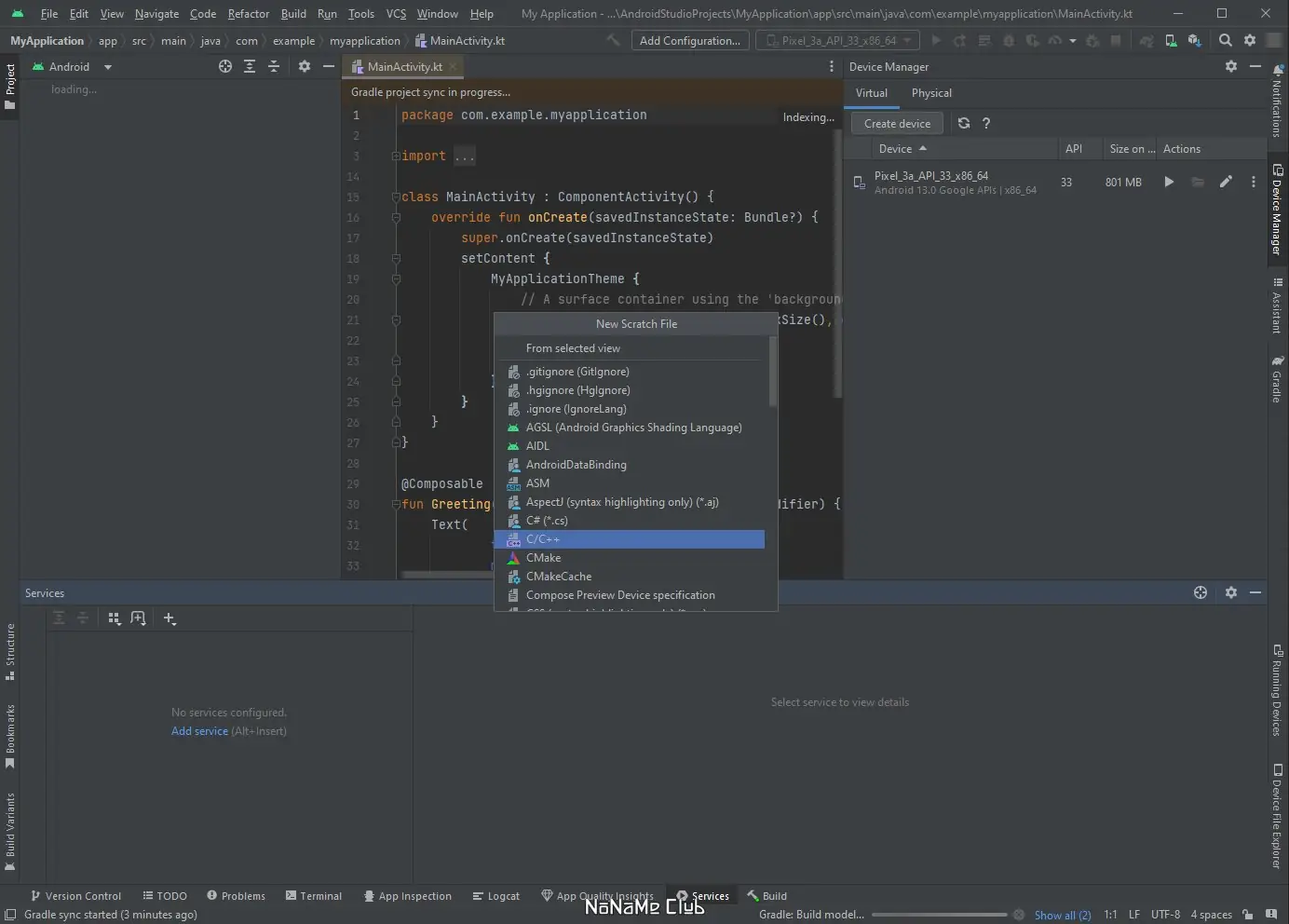Expand the folded import statements
The width and height of the screenshot is (1289, 924).
[464, 156]
